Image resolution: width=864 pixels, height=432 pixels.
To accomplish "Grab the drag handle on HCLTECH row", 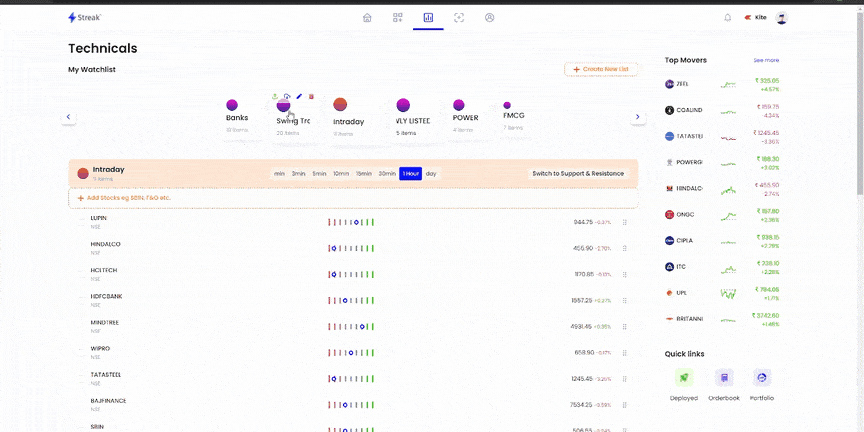I will click(x=625, y=274).
